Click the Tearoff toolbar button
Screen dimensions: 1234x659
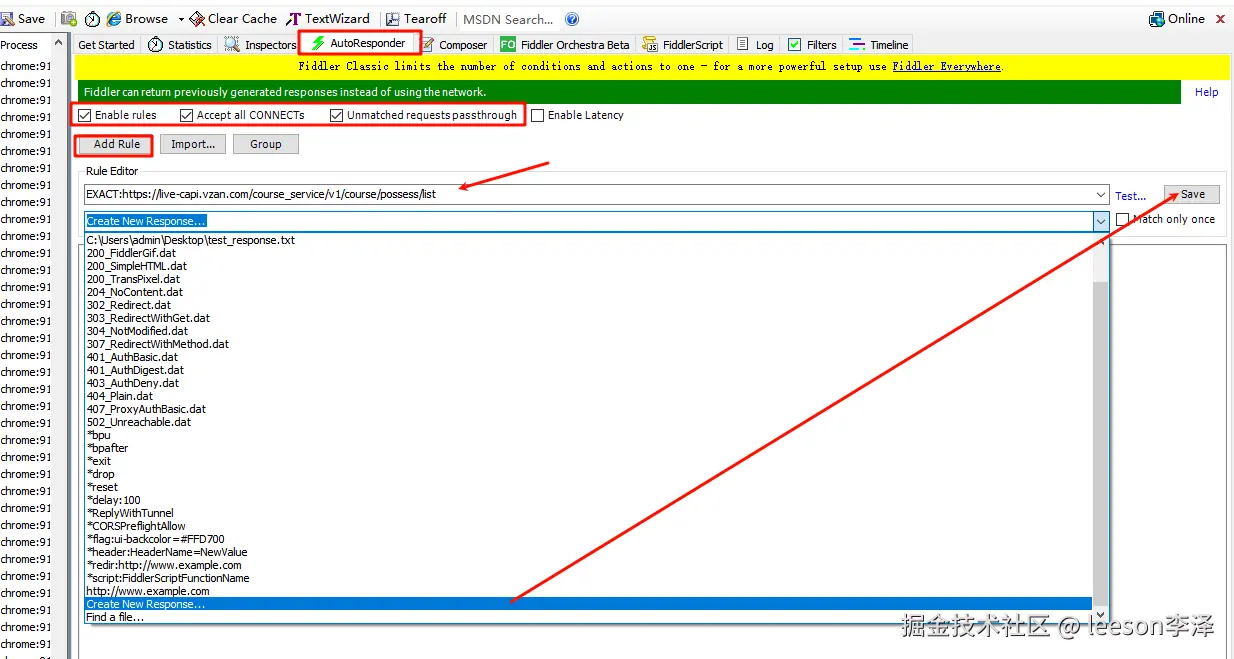[x=416, y=18]
